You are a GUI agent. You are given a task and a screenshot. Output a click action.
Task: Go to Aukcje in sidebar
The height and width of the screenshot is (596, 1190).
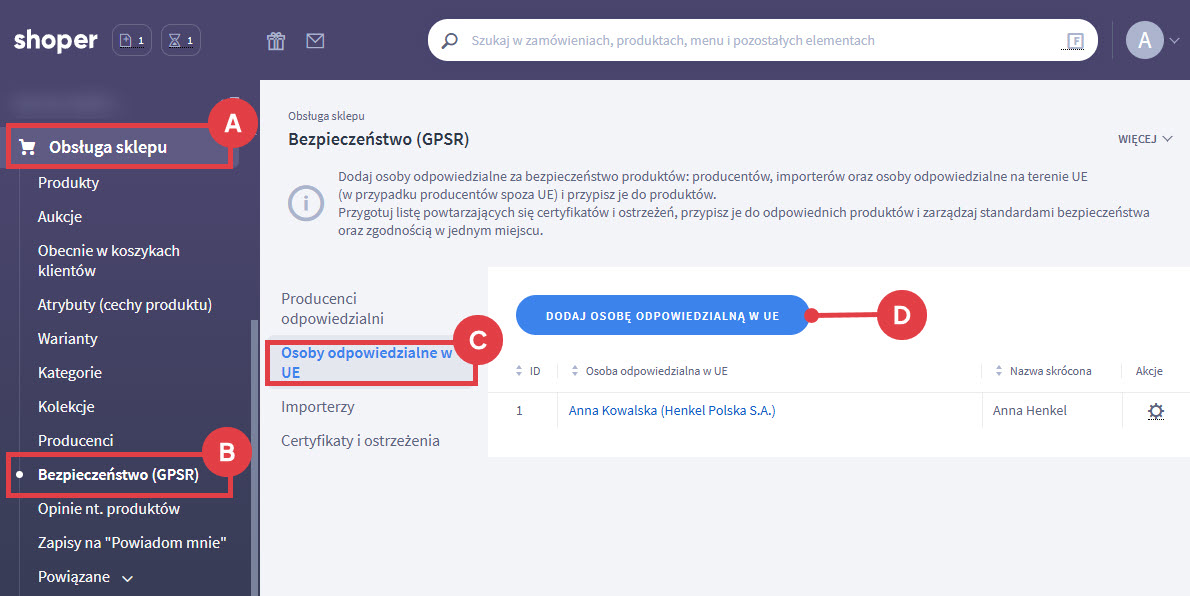pyautogui.click(x=60, y=217)
